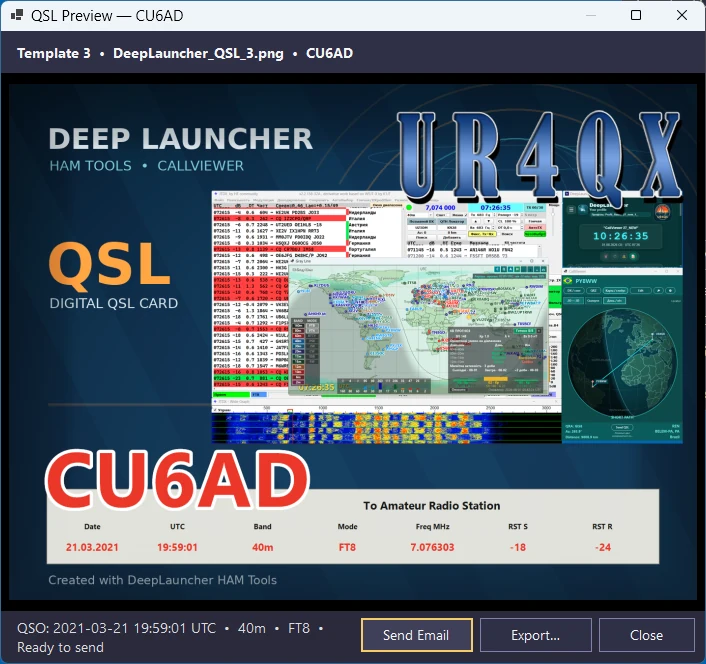This screenshot has height=664, width=706.
Task: Click the RST R value -24
Action: (602, 547)
